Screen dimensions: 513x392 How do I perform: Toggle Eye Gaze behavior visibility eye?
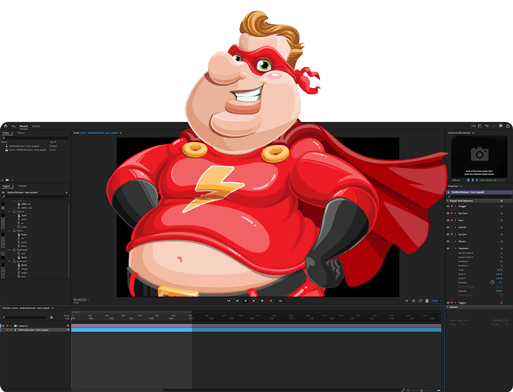(x=448, y=213)
